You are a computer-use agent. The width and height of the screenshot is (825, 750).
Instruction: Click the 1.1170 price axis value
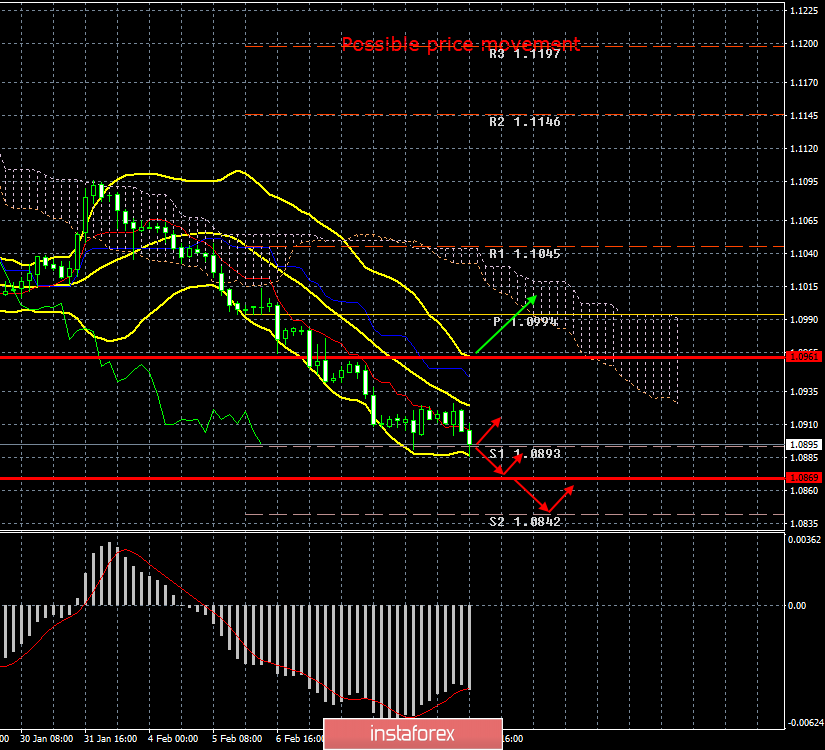[804, 83]
